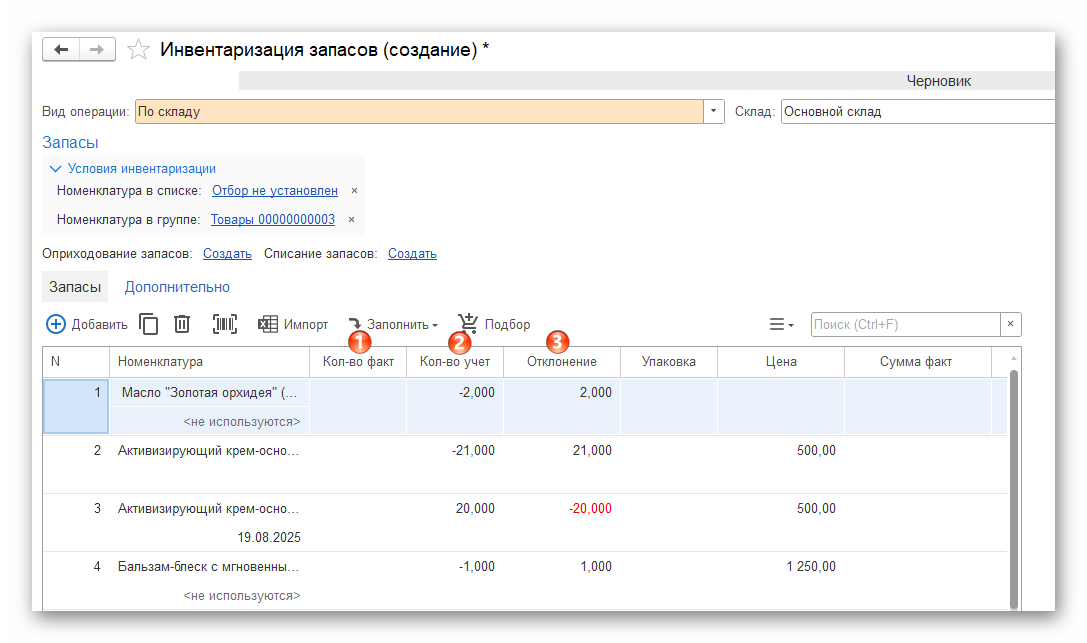Expand the Вид операции dropdown arrow

pos(715,111)
